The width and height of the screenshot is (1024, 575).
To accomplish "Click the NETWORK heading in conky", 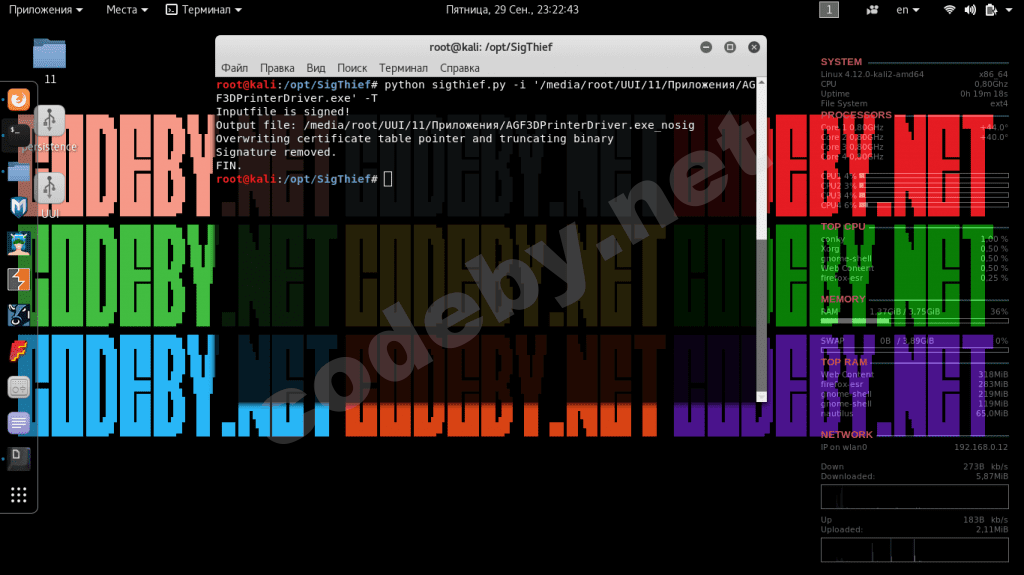I will click(846, 435).
